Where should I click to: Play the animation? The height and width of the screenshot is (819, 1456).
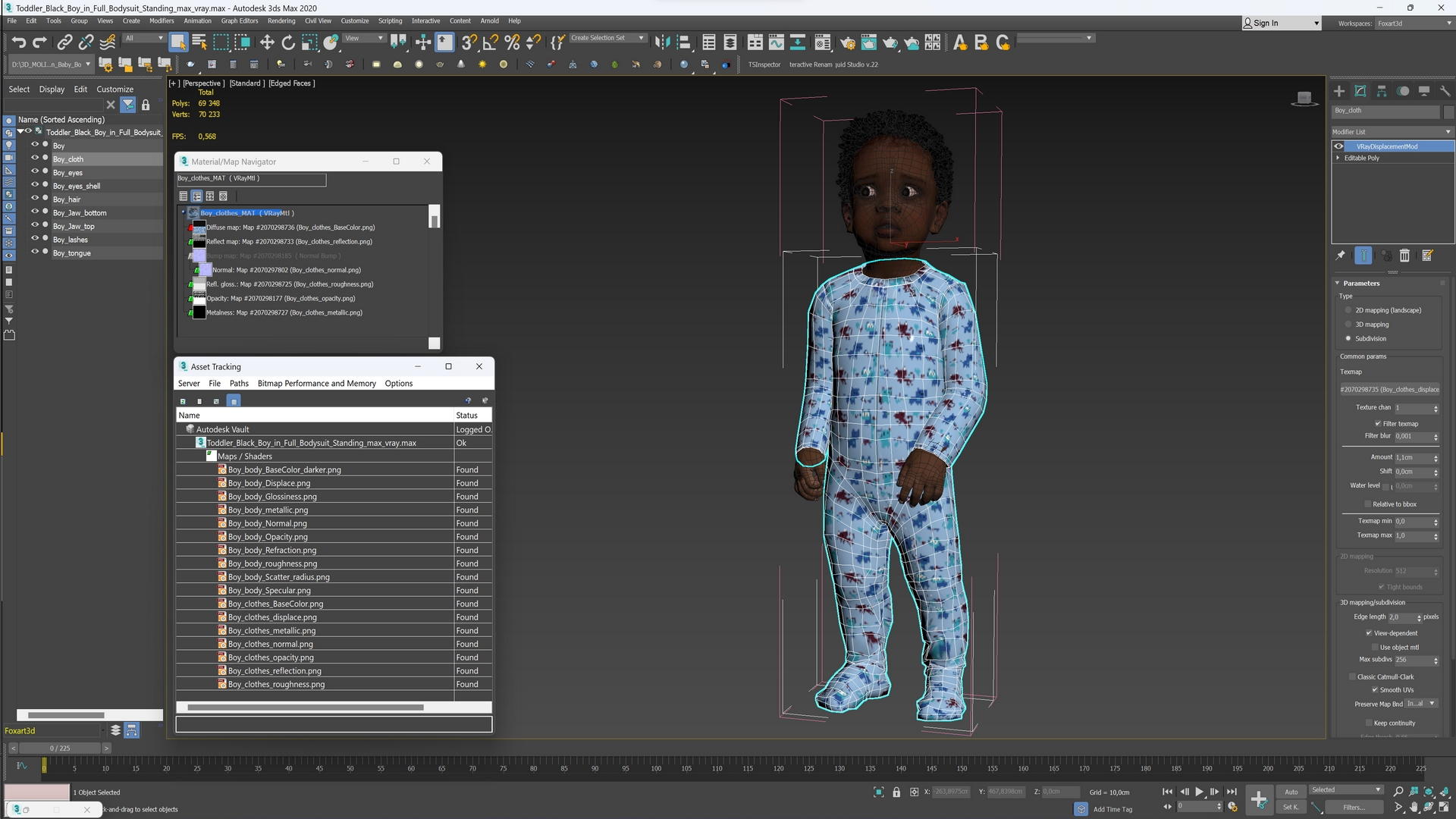point(1200,792)
